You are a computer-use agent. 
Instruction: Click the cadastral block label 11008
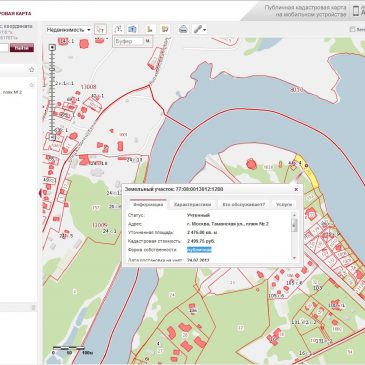pos(88,87)
